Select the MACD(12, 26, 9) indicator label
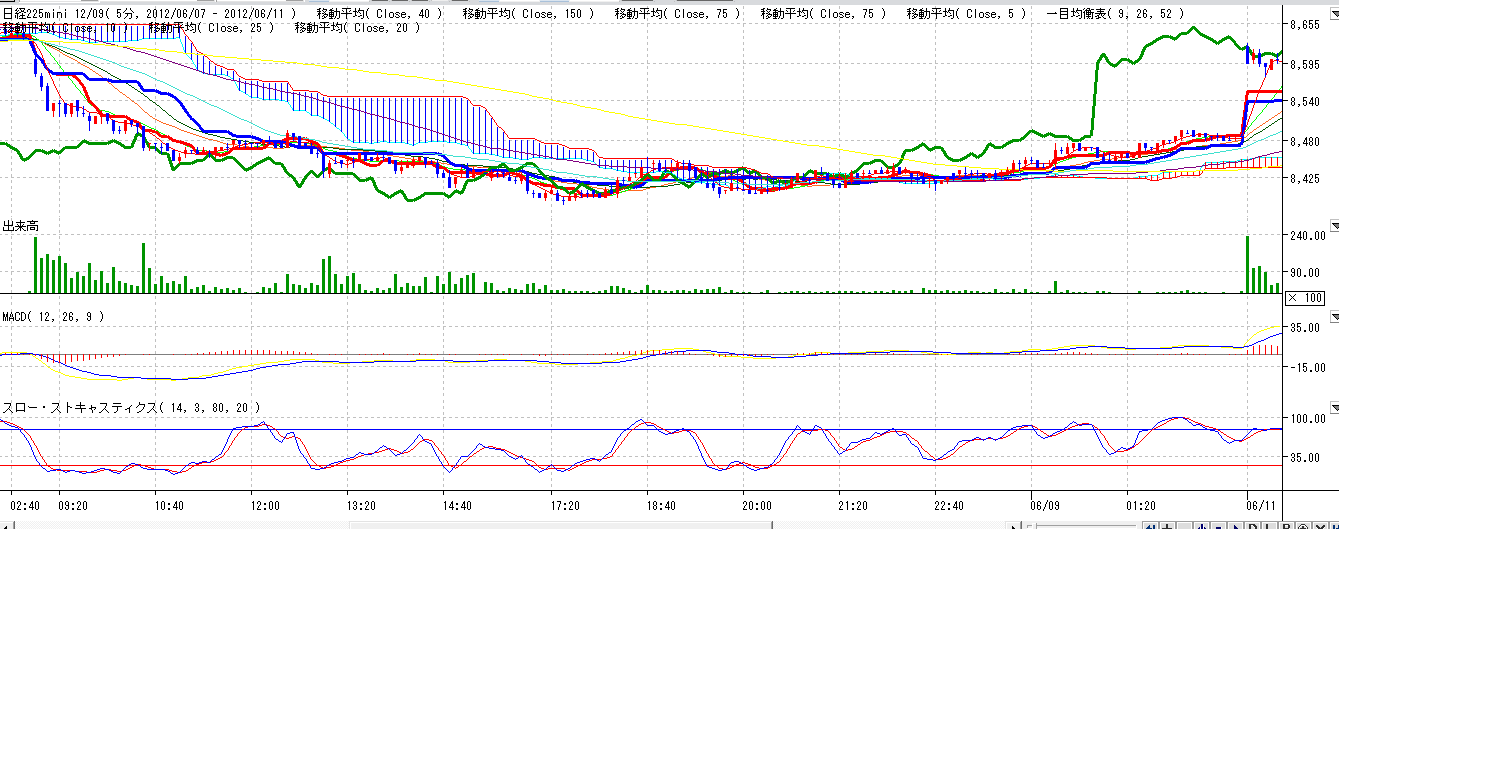 [52, 317]
